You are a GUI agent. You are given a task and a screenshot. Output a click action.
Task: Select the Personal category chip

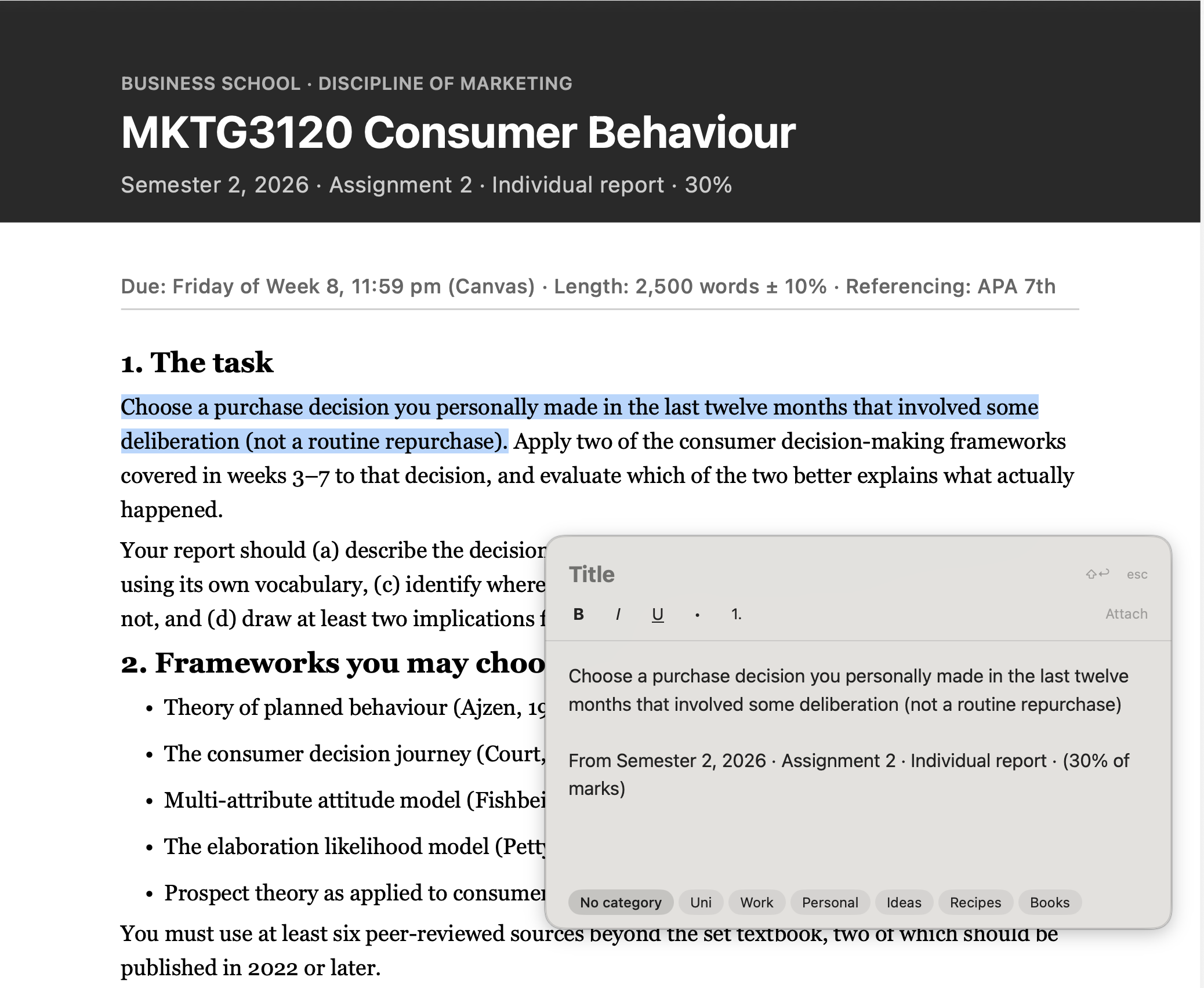coord(830,902)
